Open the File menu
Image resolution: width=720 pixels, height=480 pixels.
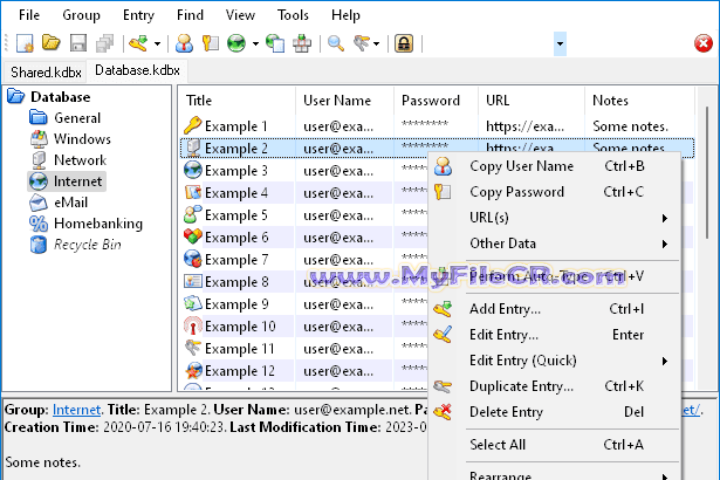29,15
